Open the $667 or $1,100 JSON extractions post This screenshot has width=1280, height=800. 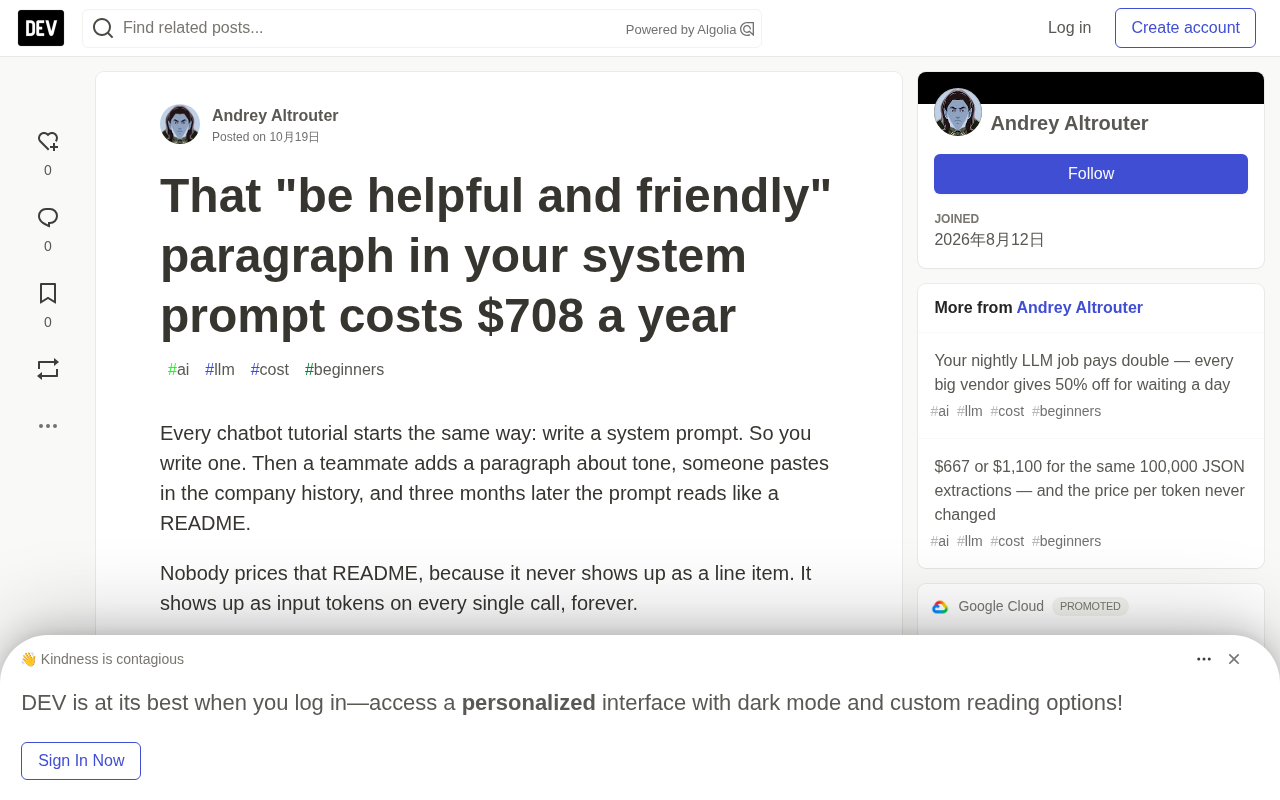pyautogui.click(x=1090, y=491)
